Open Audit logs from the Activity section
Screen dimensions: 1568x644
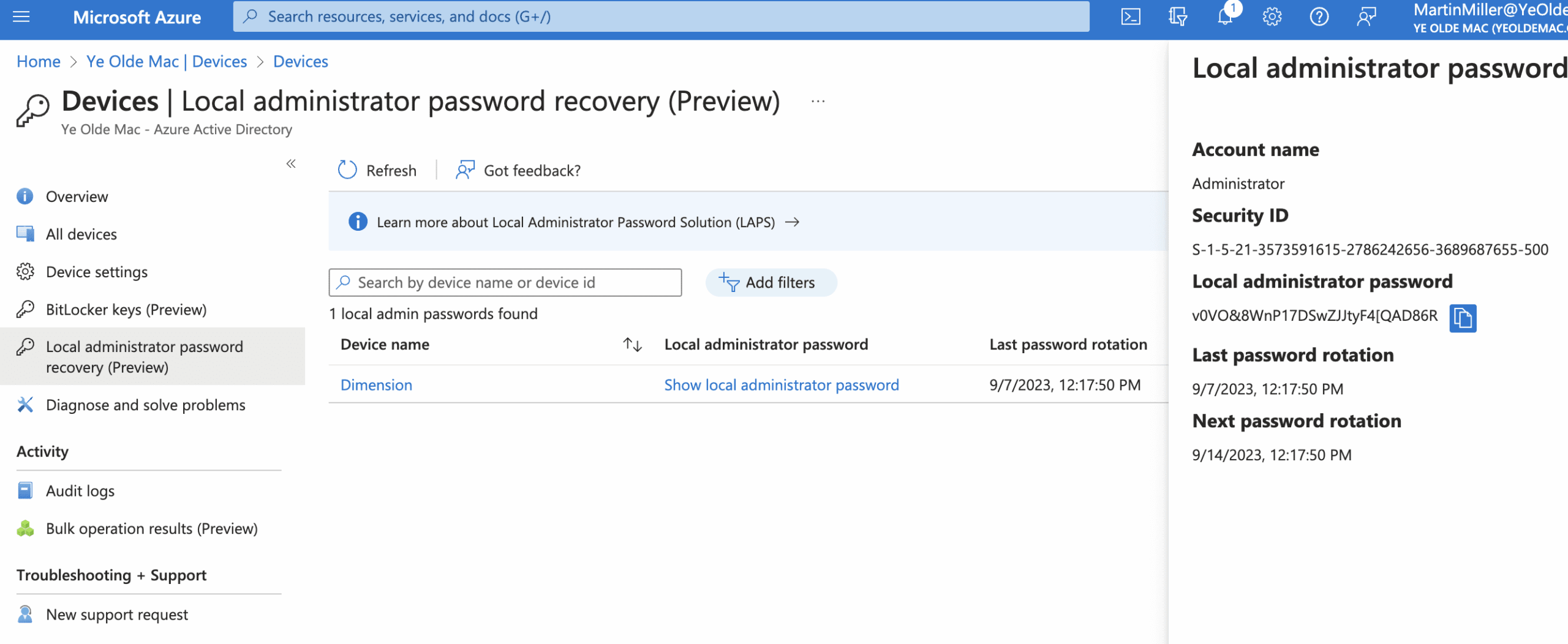click(80, 490)
